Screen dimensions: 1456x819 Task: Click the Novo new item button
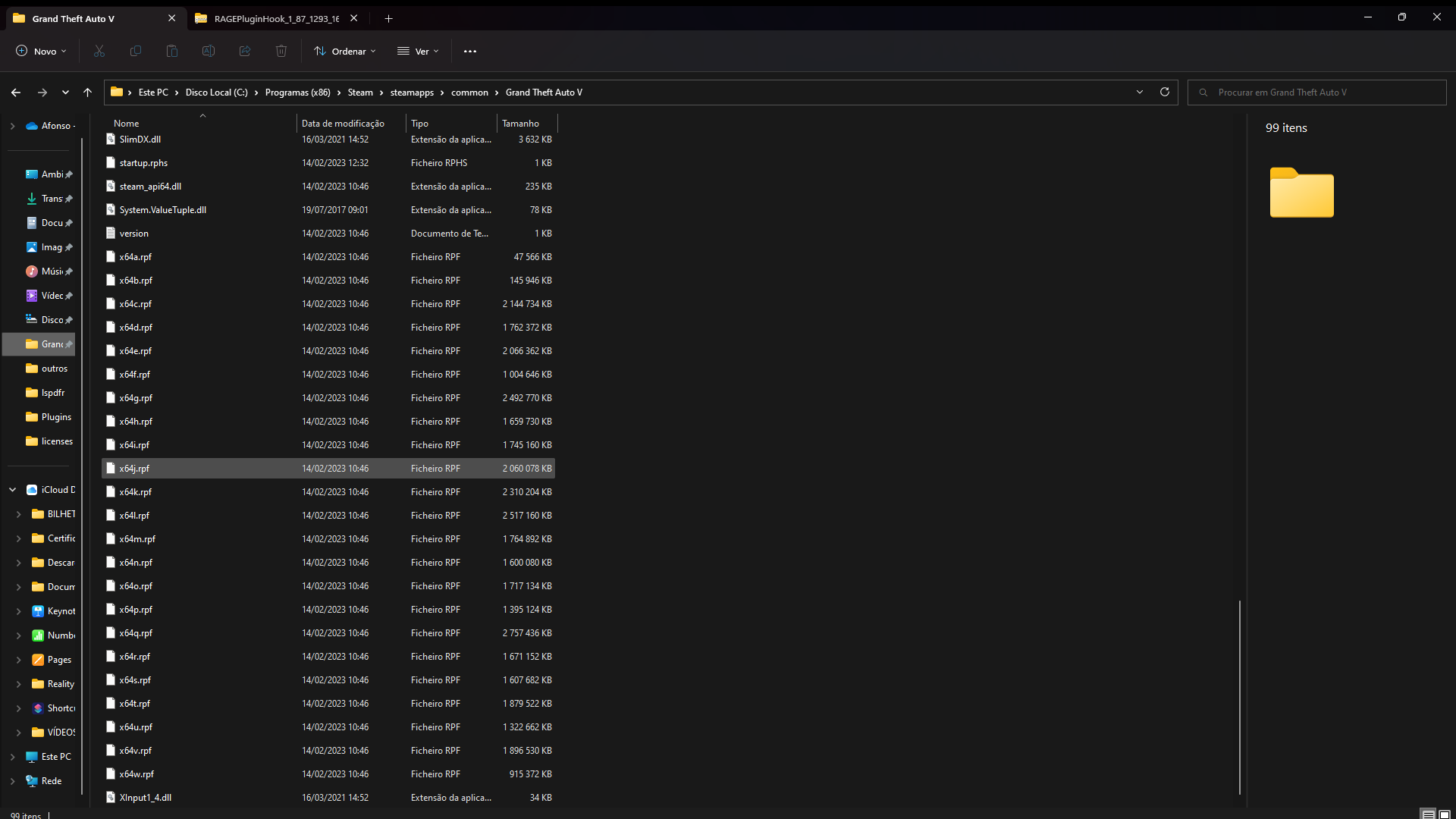point(41,51)
